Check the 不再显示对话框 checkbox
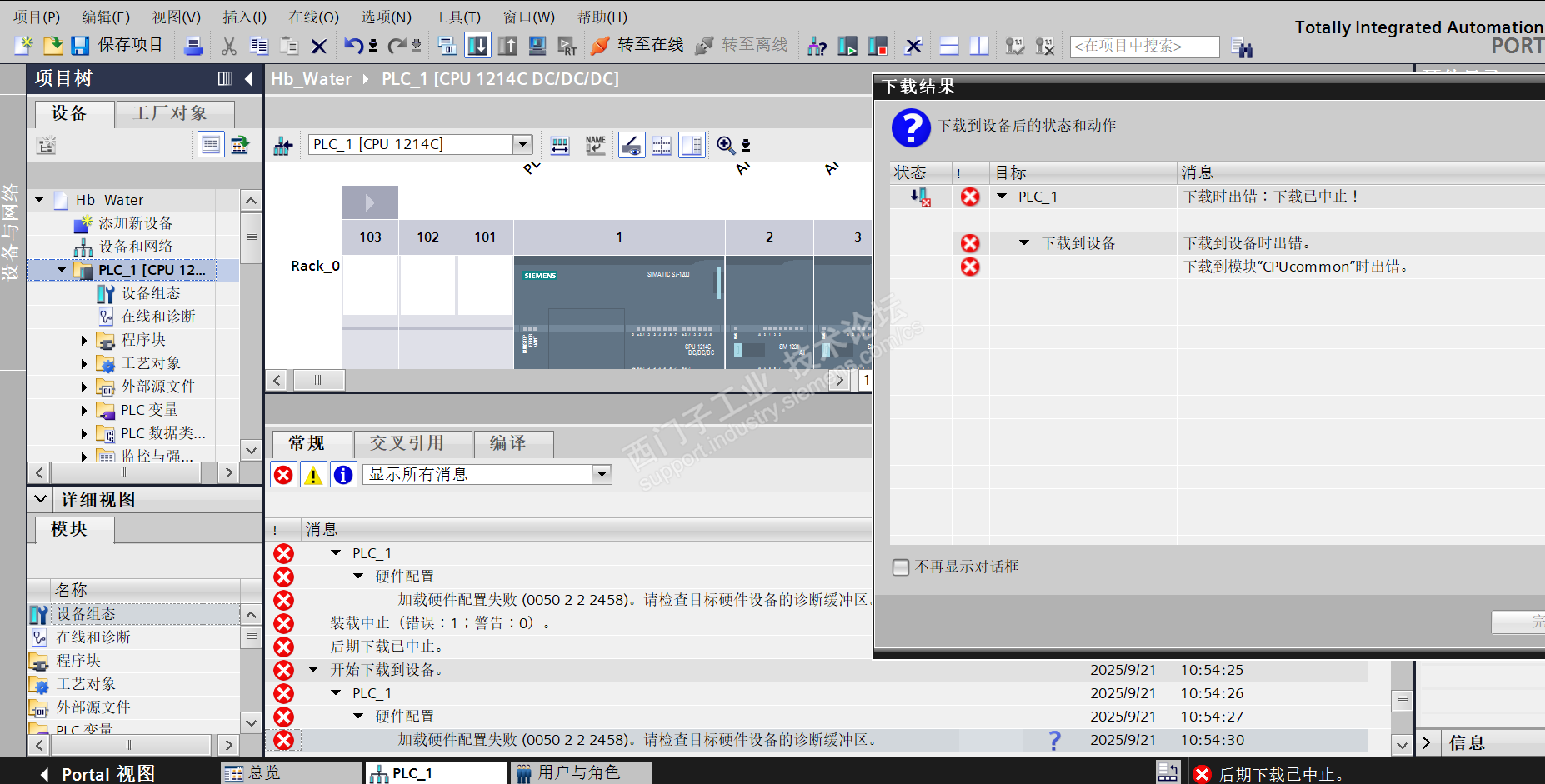This screenshot has width=1545, height=784. 901,567
